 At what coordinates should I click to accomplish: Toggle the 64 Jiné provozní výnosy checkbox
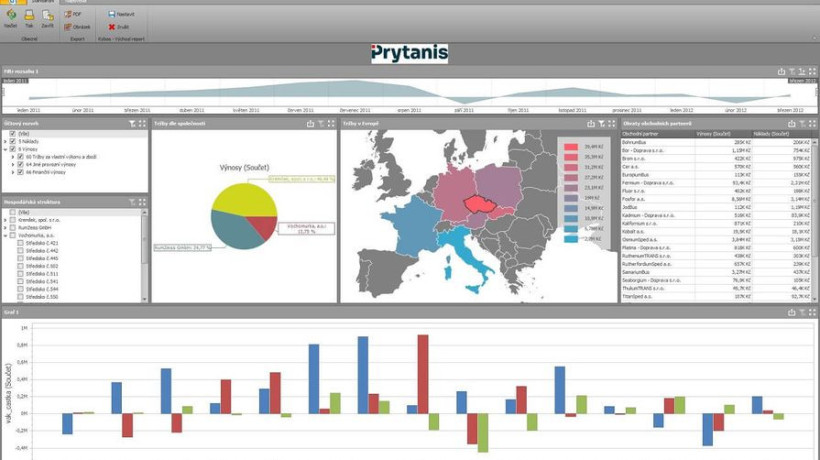(18, 164)
